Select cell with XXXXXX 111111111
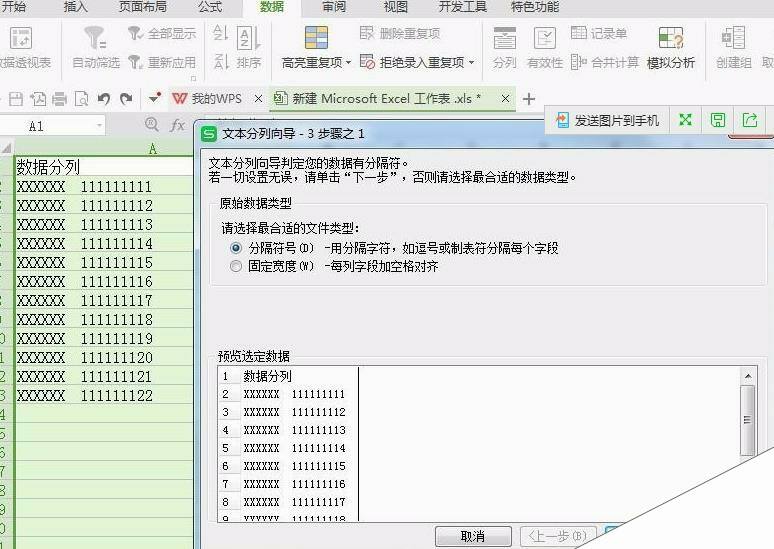 click(x=104, y=187)
